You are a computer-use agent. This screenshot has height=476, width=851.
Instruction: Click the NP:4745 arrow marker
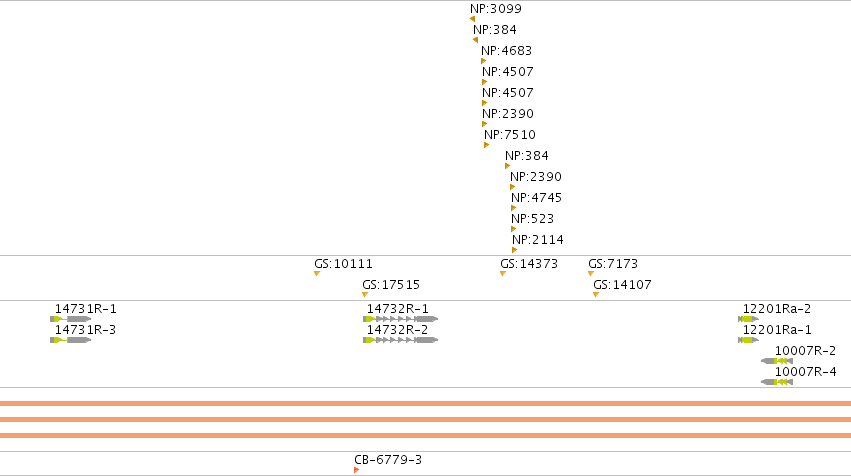513,208
